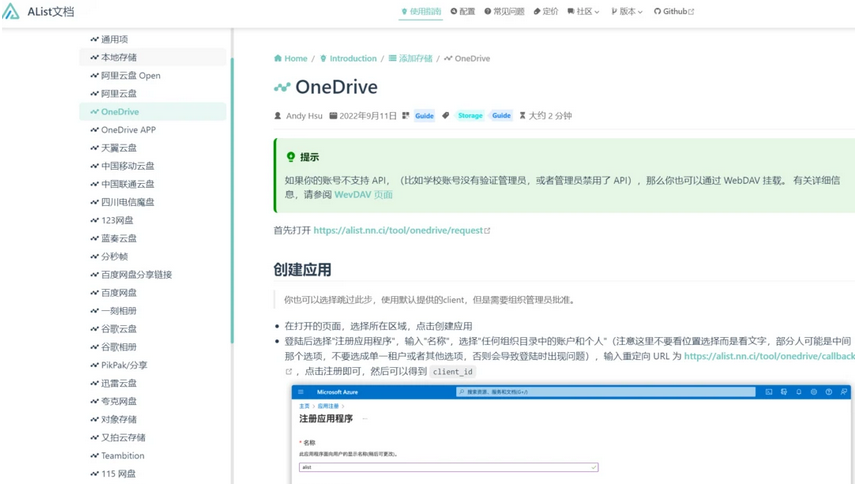Select 通用项 in the sidebar
Viewport: 857px width, 484px height.
[x=152, y=39]
